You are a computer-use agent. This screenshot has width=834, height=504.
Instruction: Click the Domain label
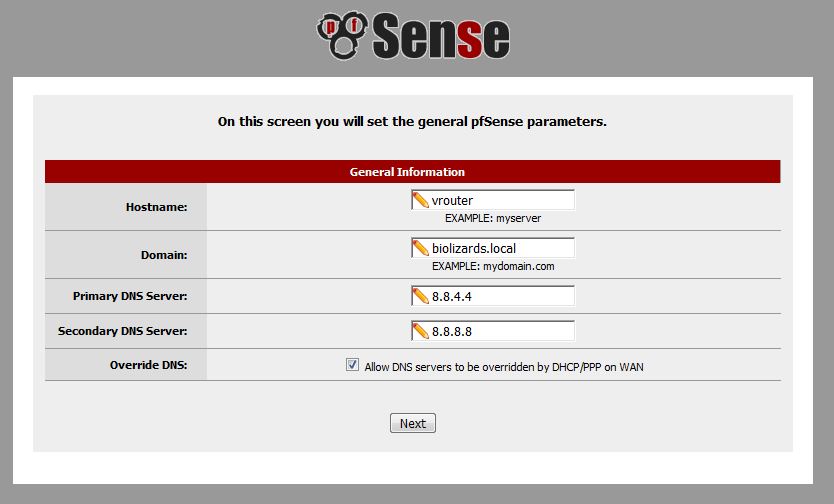click(164, 255)
